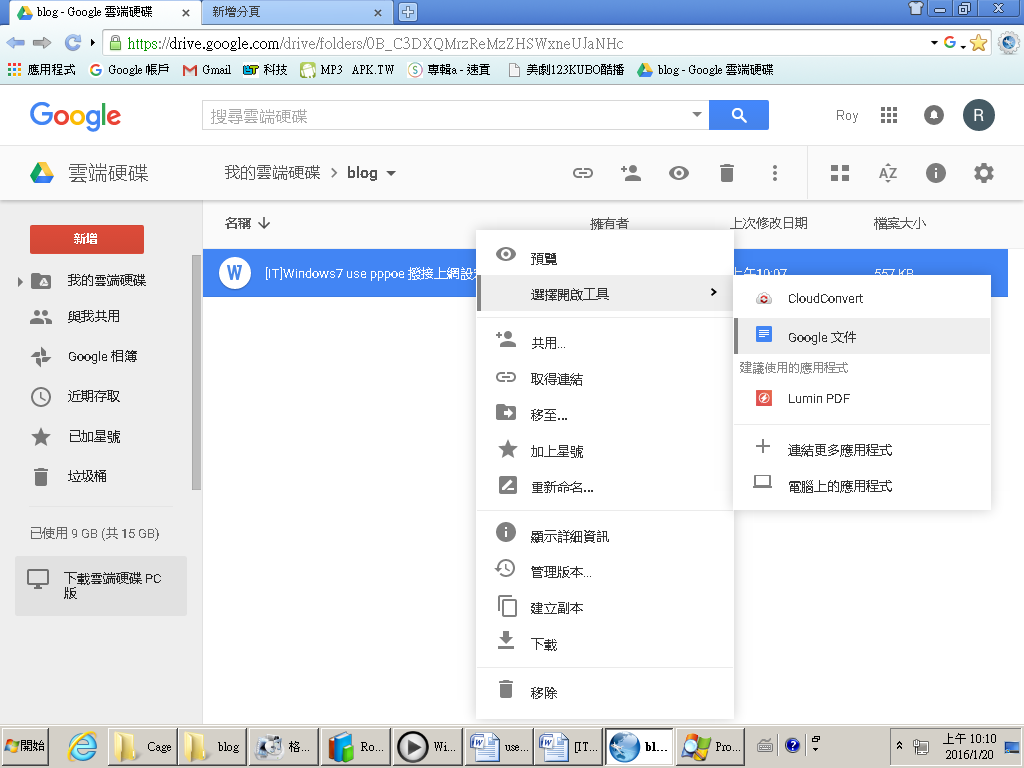The width and height of the screenshot is (1024, 768).
Task: Select 連結更多應用程式 in the submenu
Action: tap(862, 449)
